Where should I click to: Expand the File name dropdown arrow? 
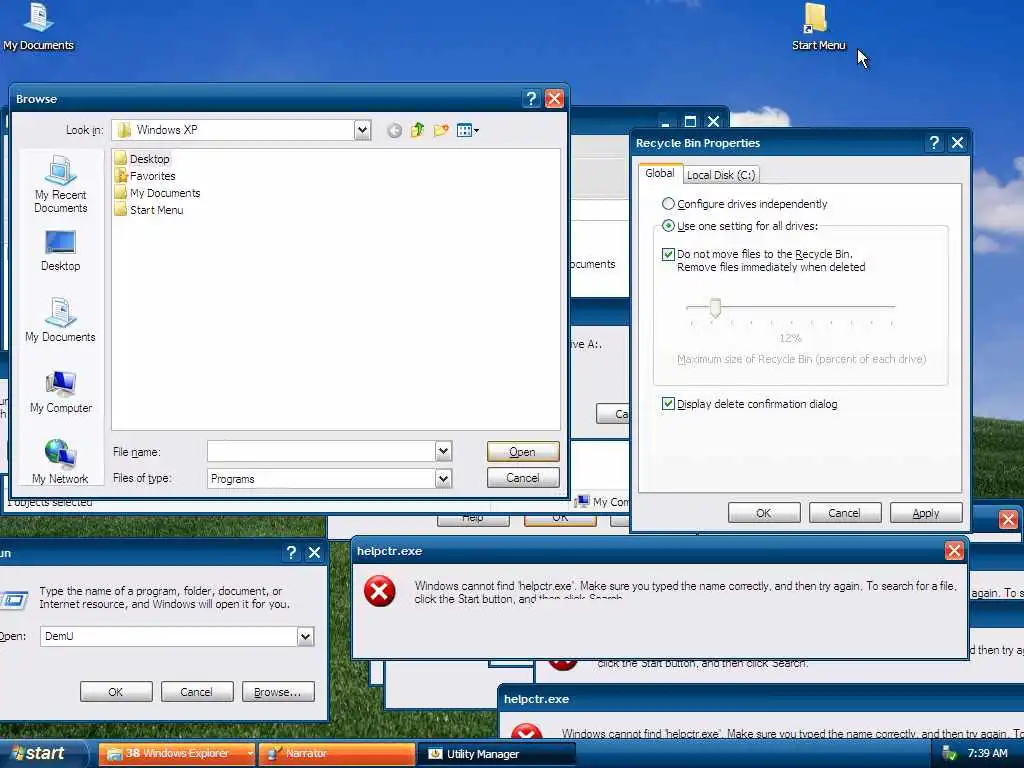click(443, 451)
